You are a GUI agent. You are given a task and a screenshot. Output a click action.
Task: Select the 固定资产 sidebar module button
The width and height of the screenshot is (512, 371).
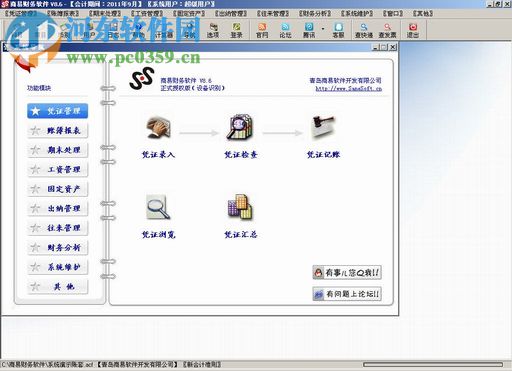click(x=57, y=189)
